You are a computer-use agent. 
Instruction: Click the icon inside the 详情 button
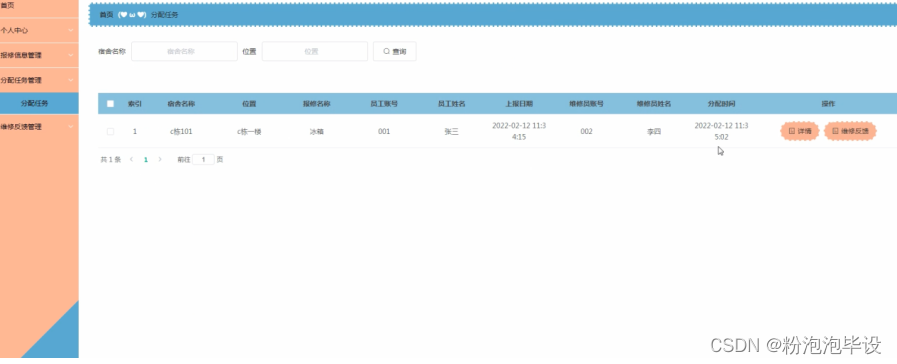point(792,131)
